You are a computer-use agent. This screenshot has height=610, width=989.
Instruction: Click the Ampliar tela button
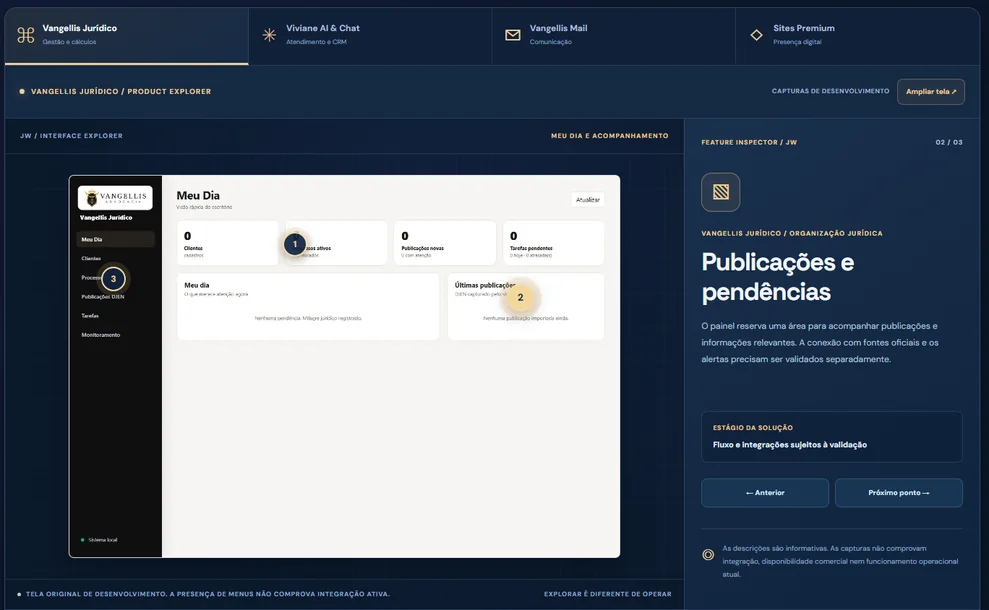tap(931, 91)
